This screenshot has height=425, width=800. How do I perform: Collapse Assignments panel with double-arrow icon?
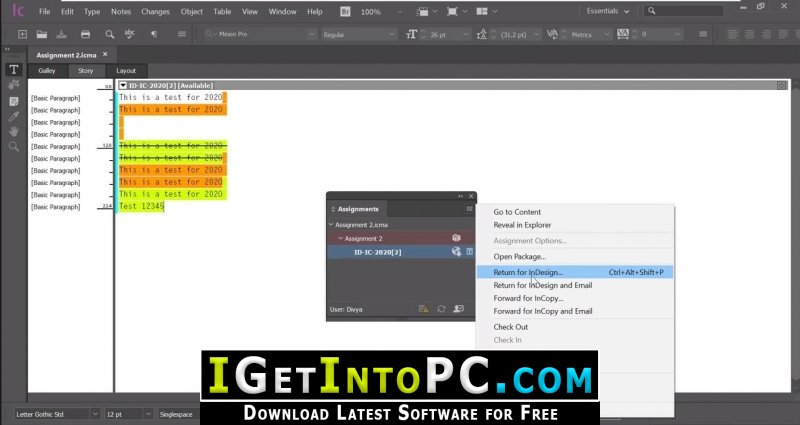click(x=460, y=196)
